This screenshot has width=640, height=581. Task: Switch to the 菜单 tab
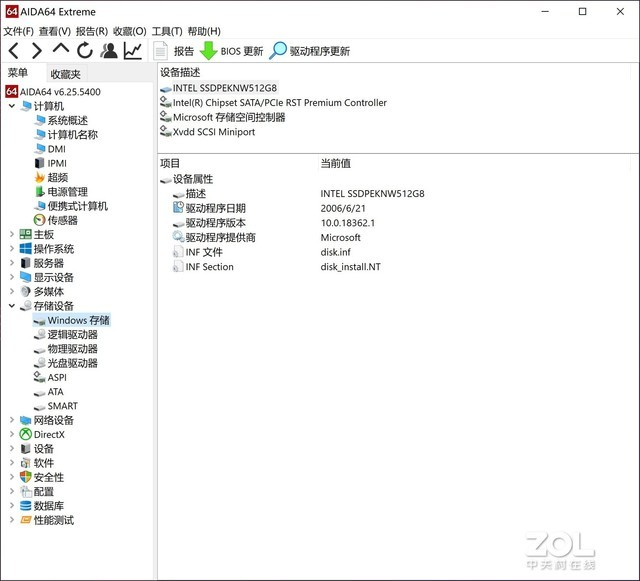[x=18, y=73]
